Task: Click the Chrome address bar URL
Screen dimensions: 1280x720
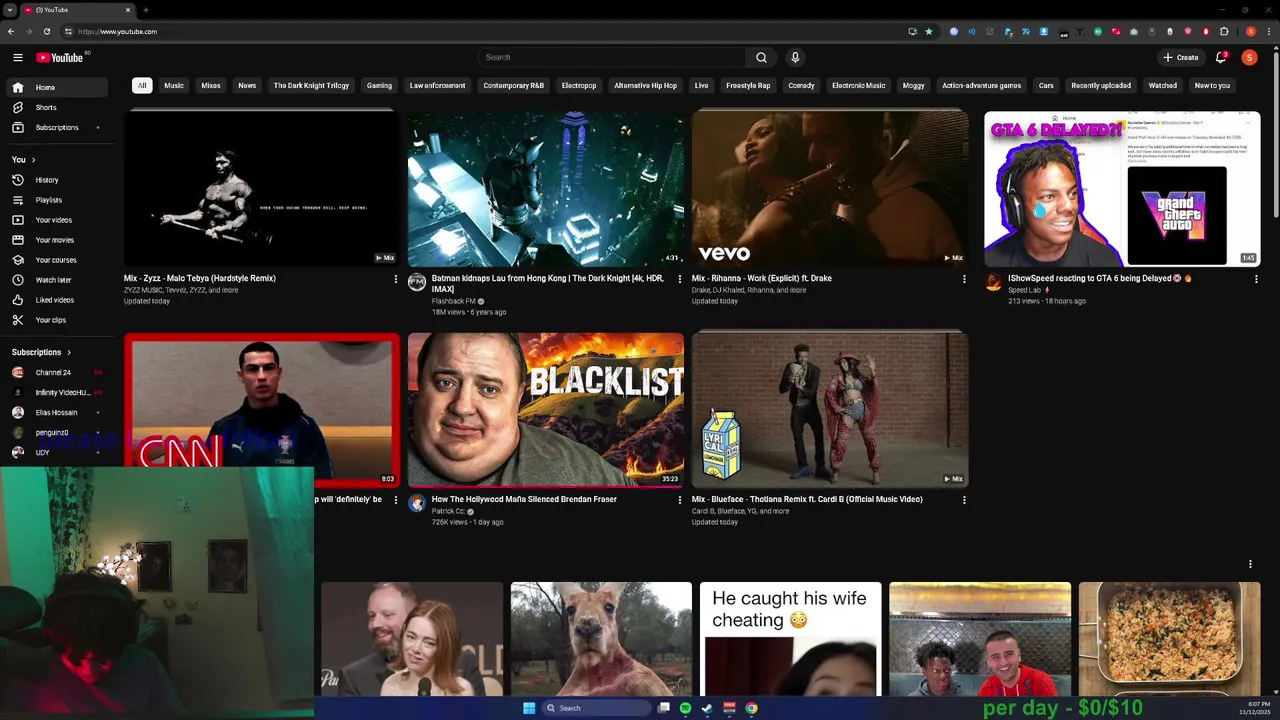Action: click(117, 31)
